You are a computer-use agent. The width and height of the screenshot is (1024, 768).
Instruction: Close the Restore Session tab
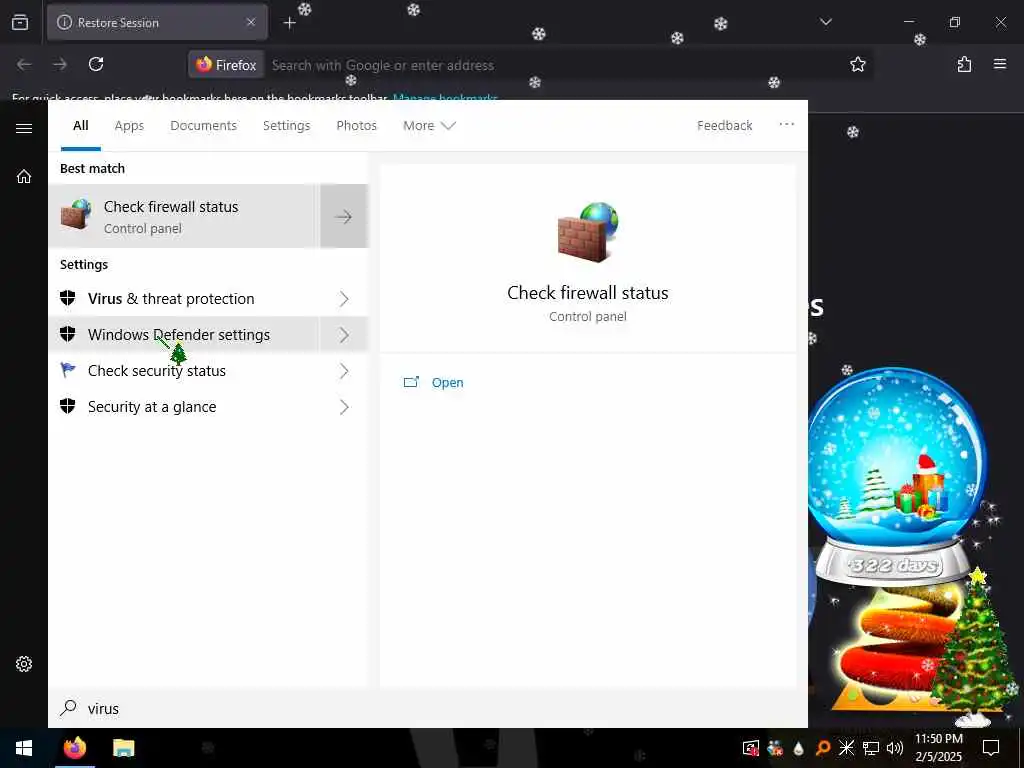pos(251,22)
